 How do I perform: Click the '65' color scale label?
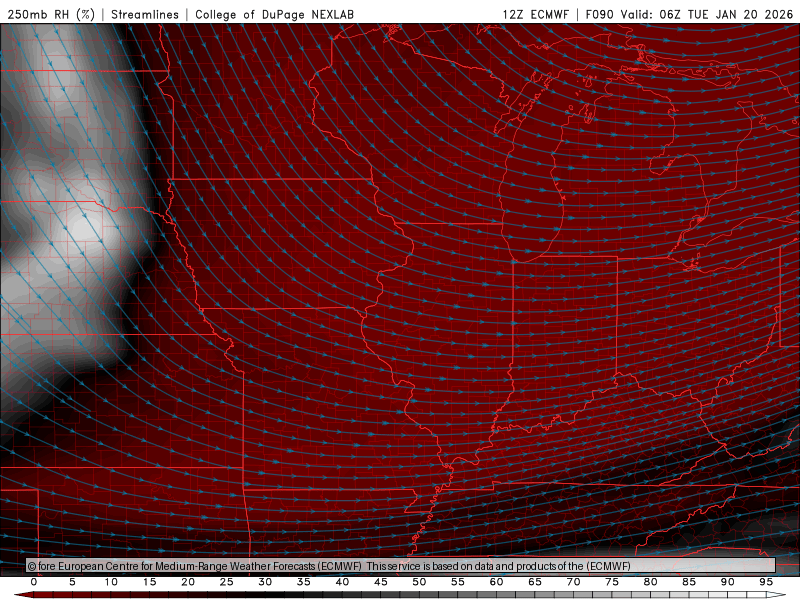(535, 582)
